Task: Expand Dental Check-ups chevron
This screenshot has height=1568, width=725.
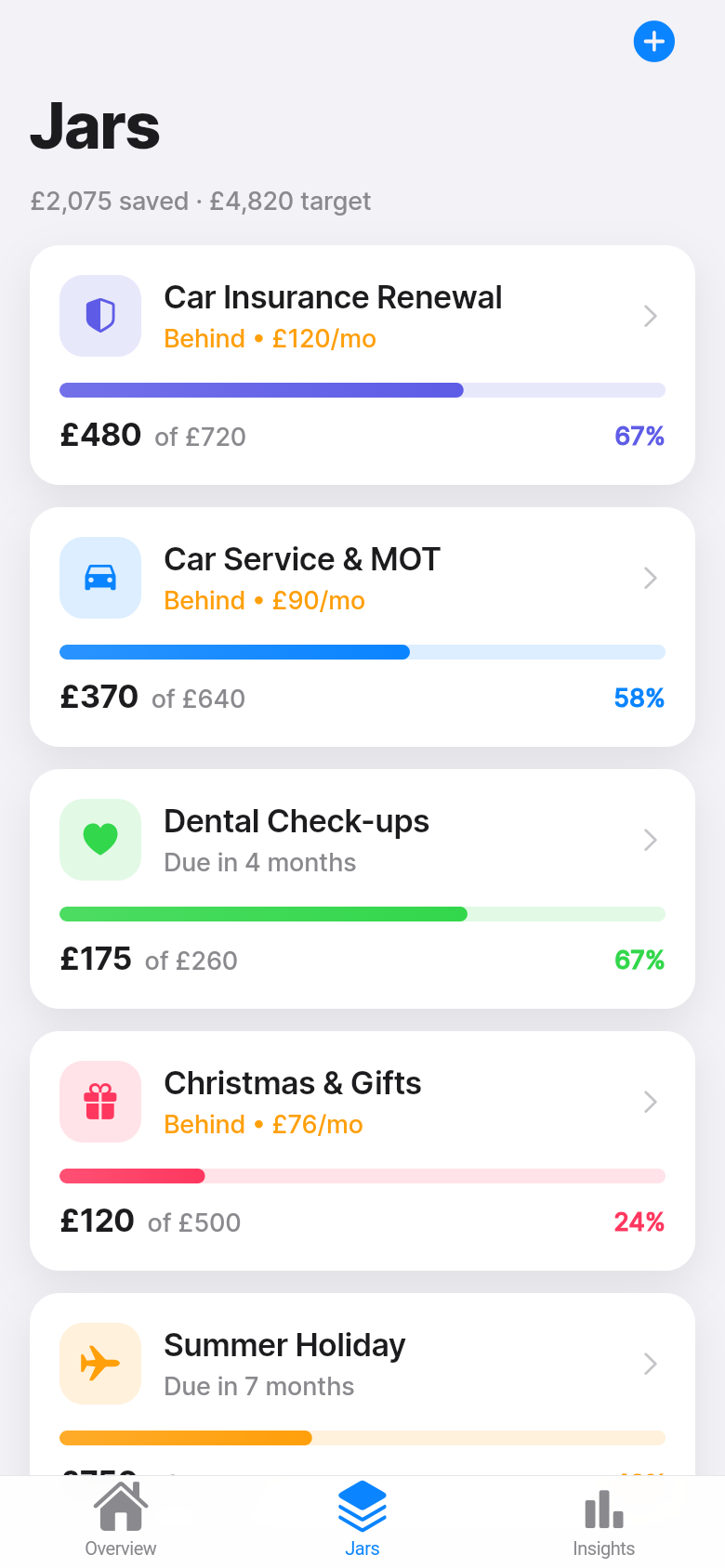Action: [x=651, y=840]
